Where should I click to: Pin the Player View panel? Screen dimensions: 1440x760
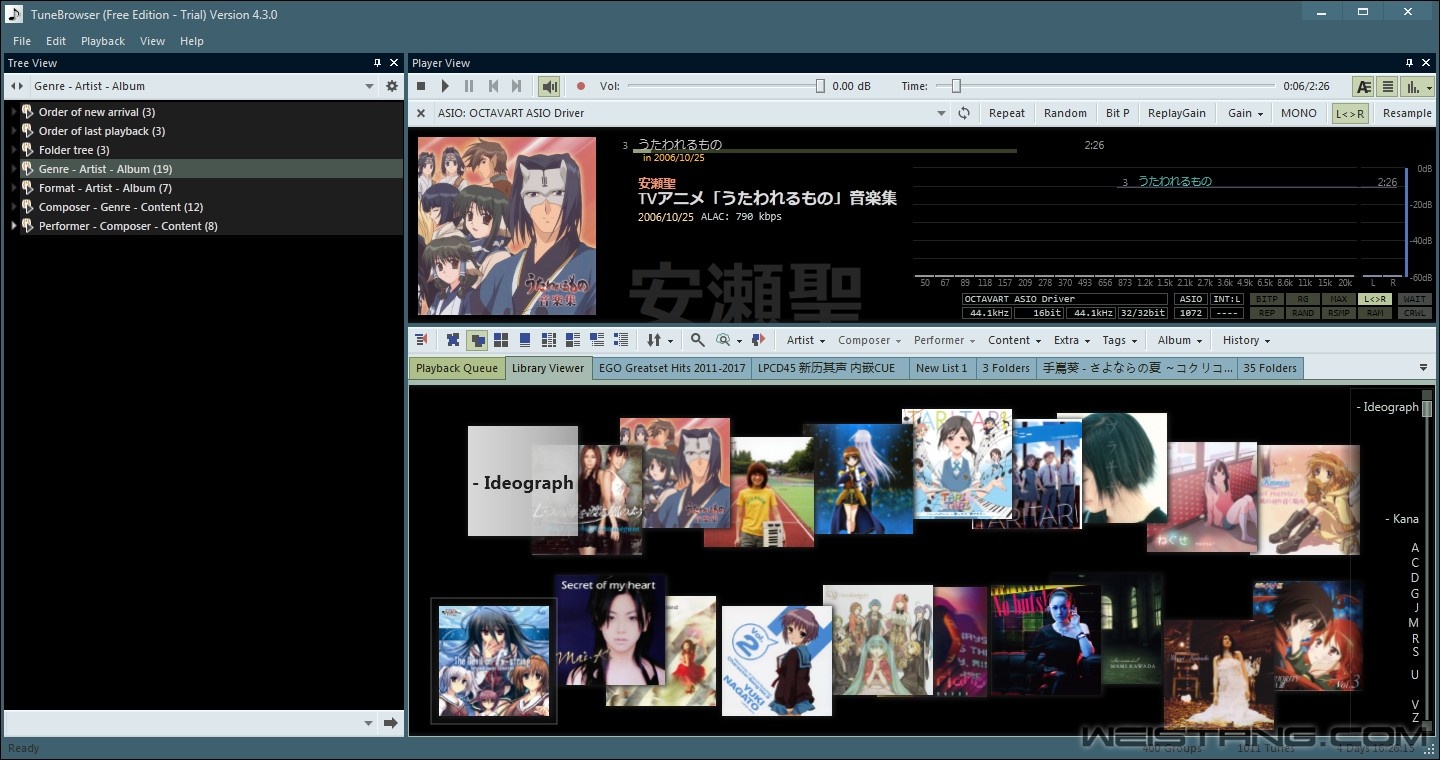[x=1410, y=62]
